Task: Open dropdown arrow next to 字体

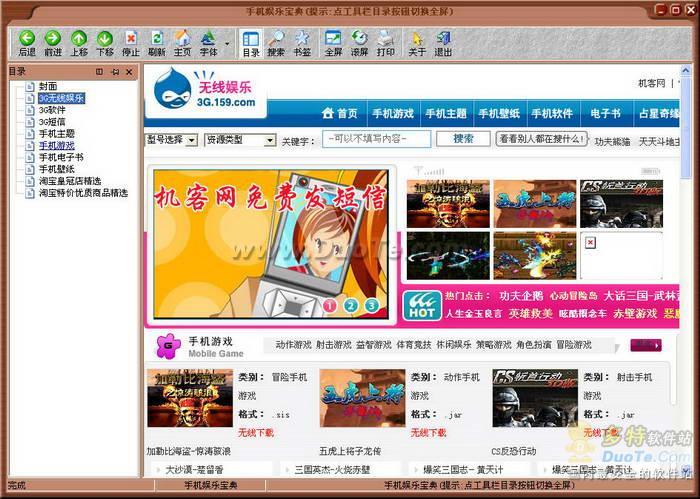Action: click(x=227, y=44)
